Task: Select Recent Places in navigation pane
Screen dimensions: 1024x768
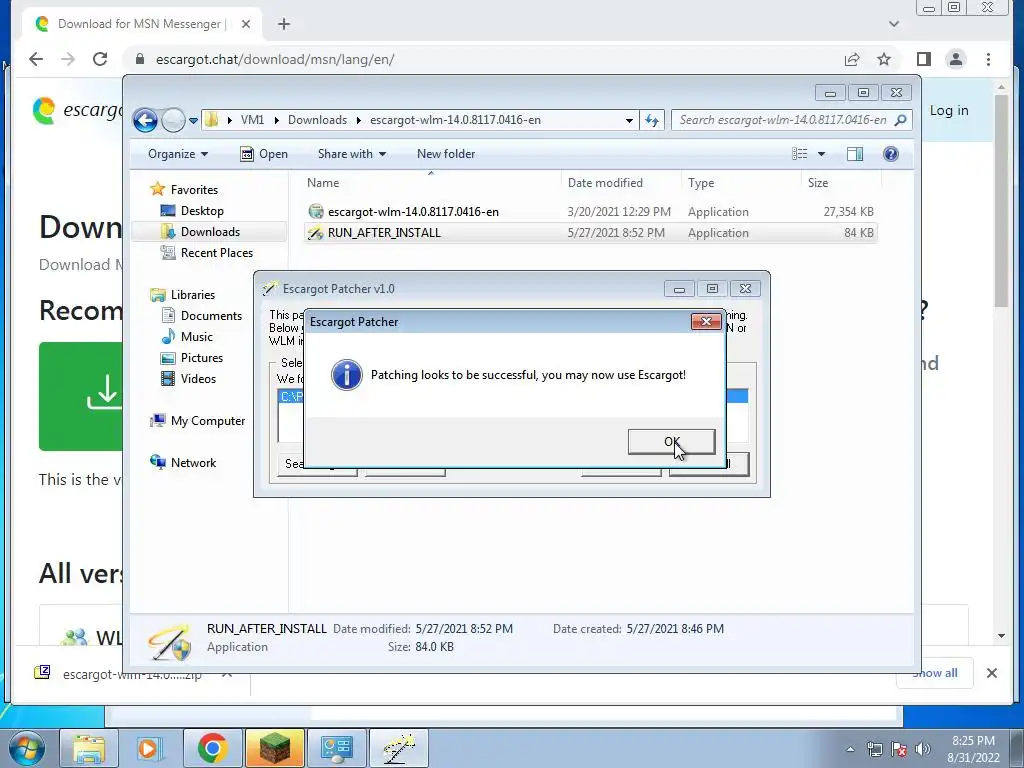Action: pyautogui.click(x=216, y=253)
